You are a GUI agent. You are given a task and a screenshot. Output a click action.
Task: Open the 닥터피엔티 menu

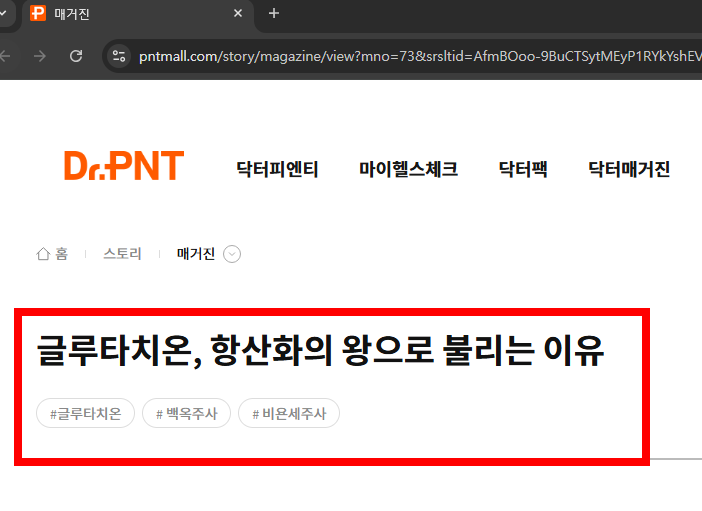277,169
